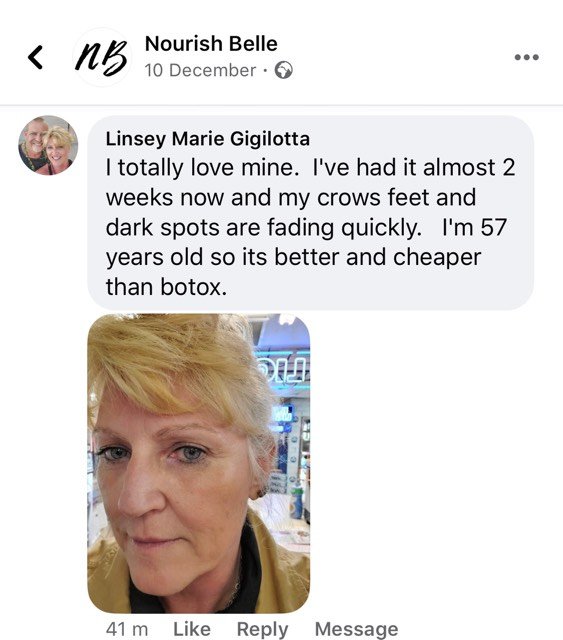Open the three-dot more options menu

[527, 57]
